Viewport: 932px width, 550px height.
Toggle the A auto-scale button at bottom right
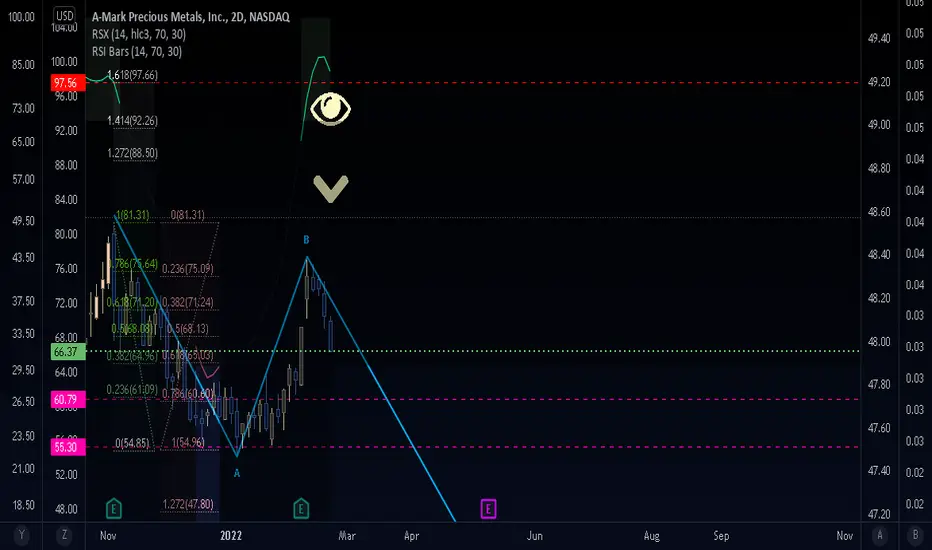(x=880, y=535)
